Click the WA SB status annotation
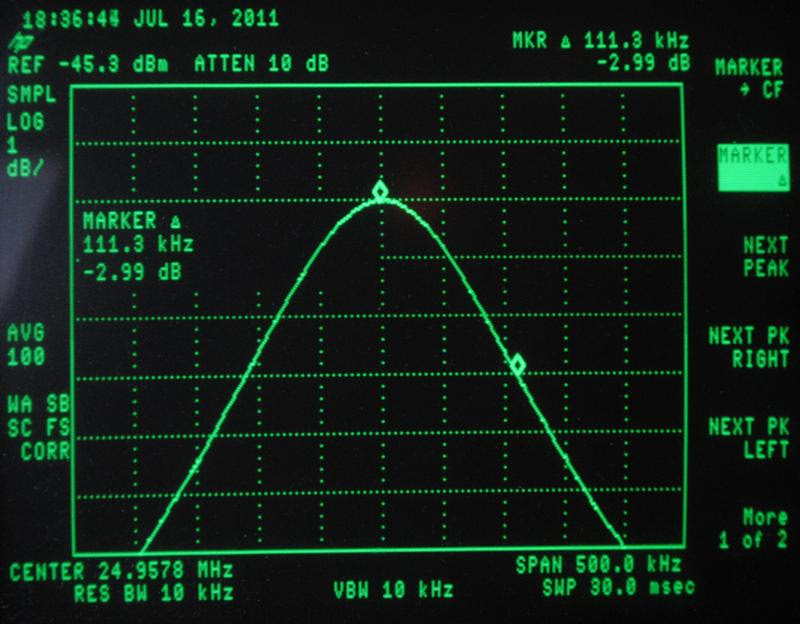The width and height of the screenshot is (800, 624). click(x=38, y=404)
